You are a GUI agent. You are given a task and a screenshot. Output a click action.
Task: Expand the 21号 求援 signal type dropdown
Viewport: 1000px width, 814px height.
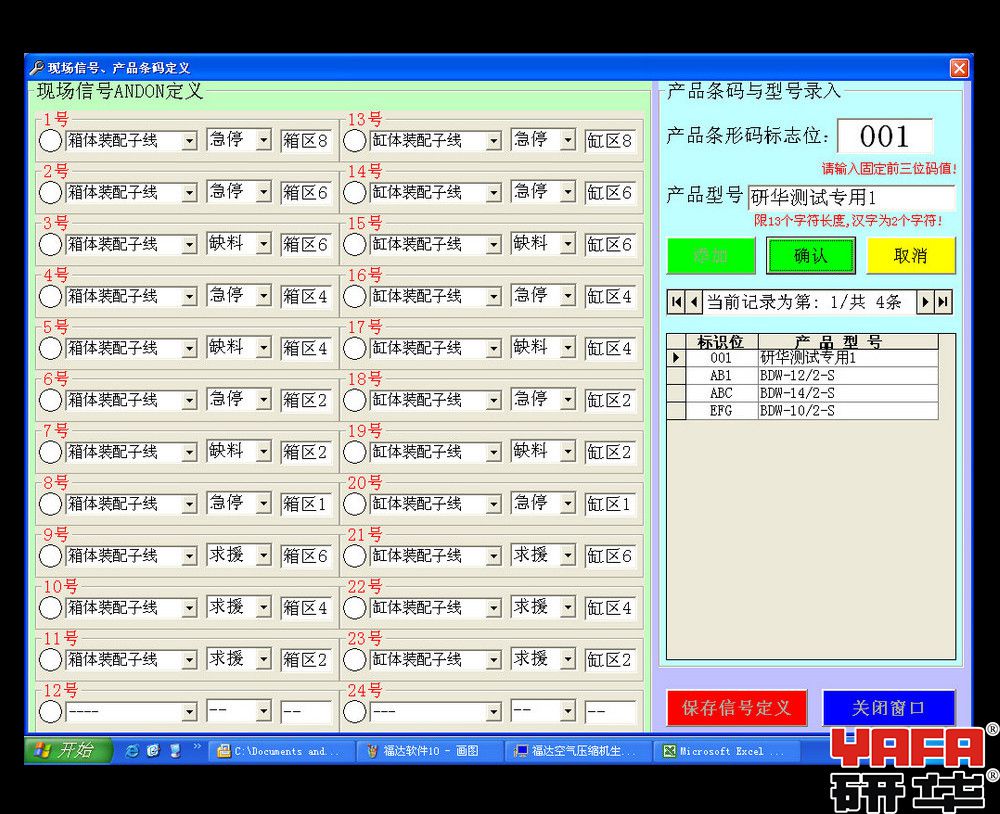(567, 556)
